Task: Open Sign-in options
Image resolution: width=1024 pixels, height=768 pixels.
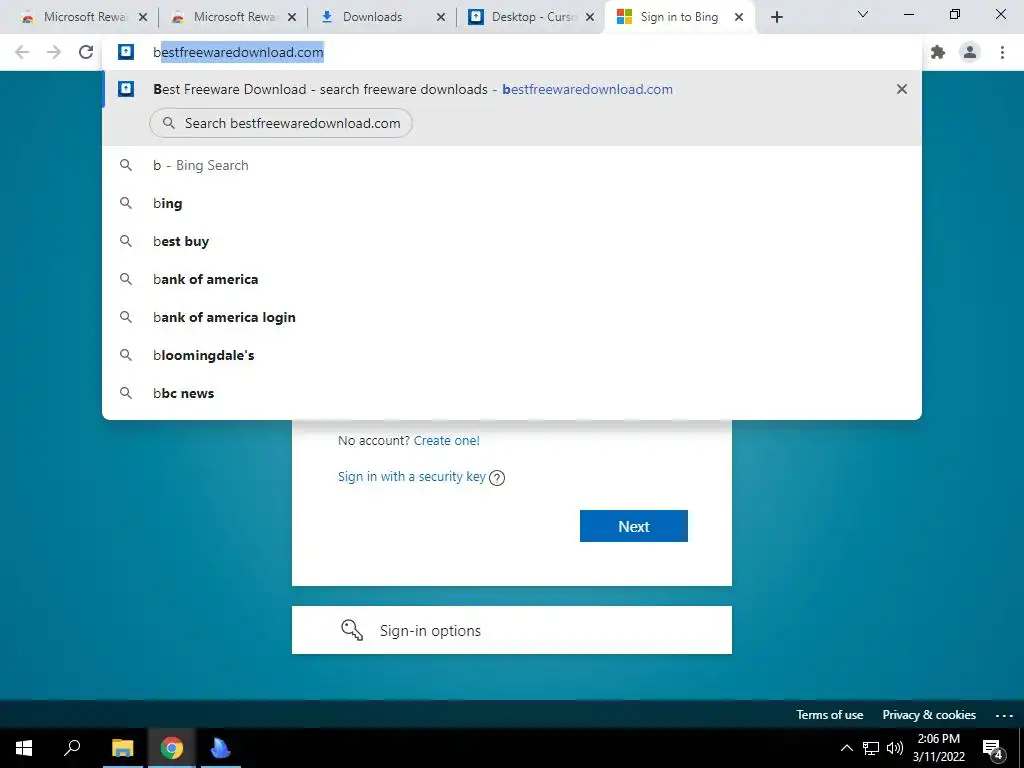Action: coord(512,630)
